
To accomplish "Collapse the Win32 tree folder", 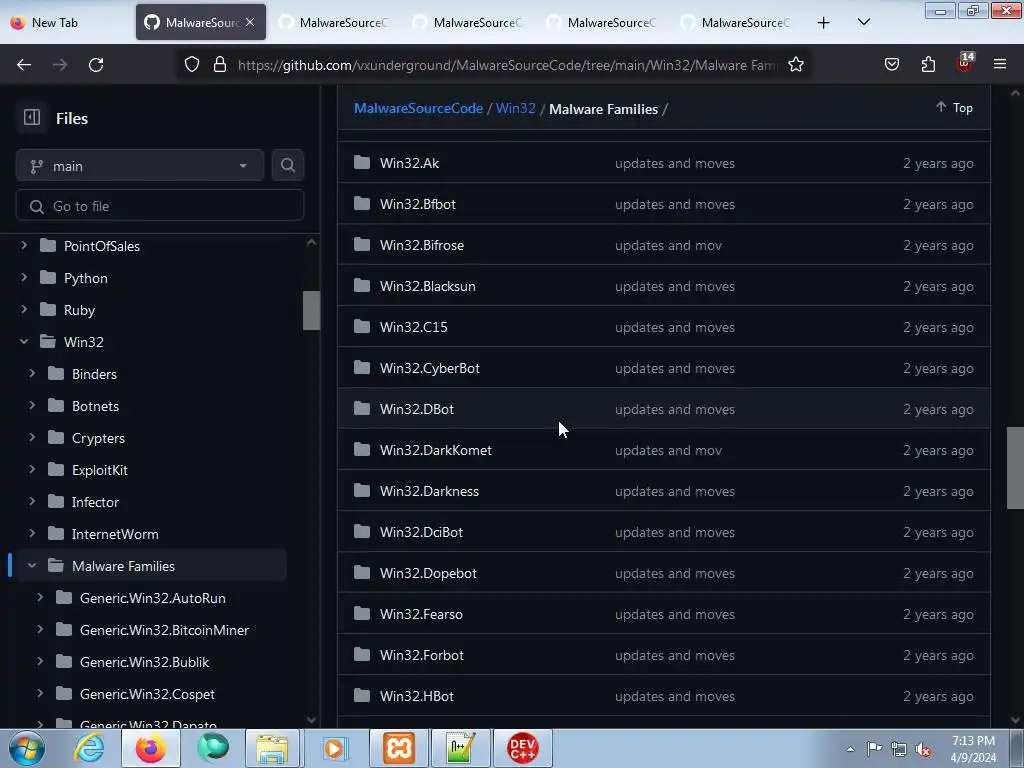I will (24, 342).
